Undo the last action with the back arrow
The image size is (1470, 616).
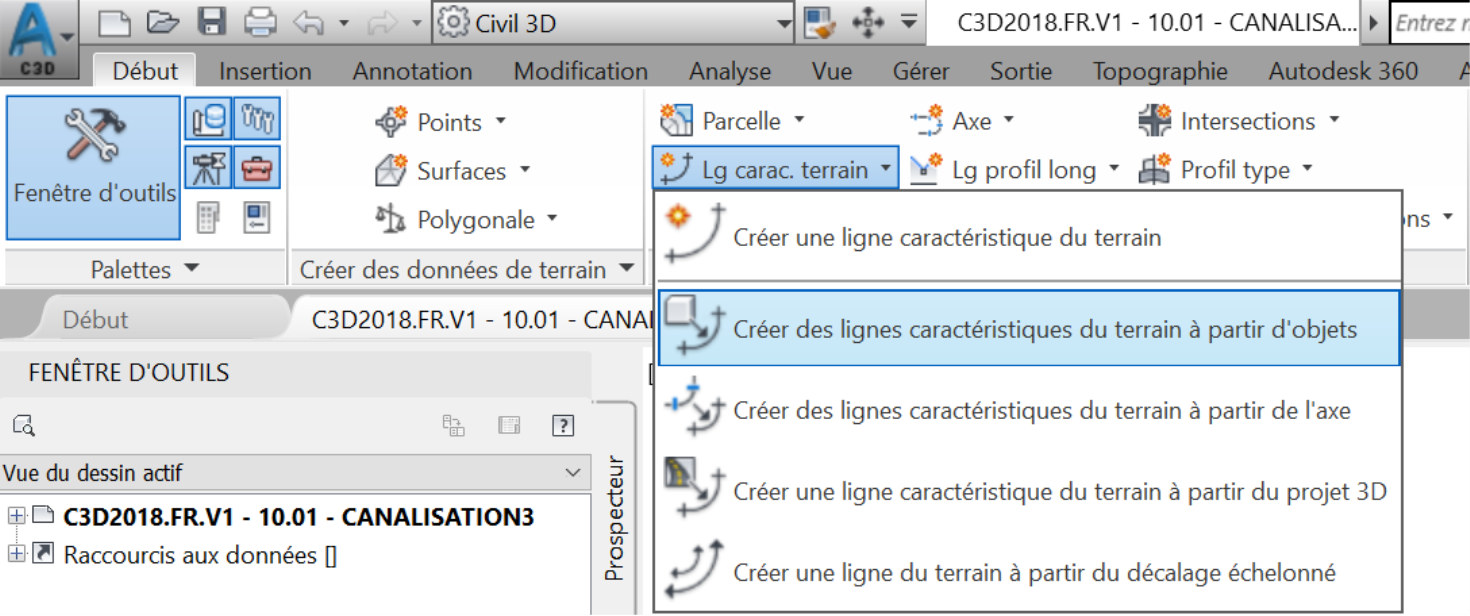pyautogui.click(x=308, y=23)
